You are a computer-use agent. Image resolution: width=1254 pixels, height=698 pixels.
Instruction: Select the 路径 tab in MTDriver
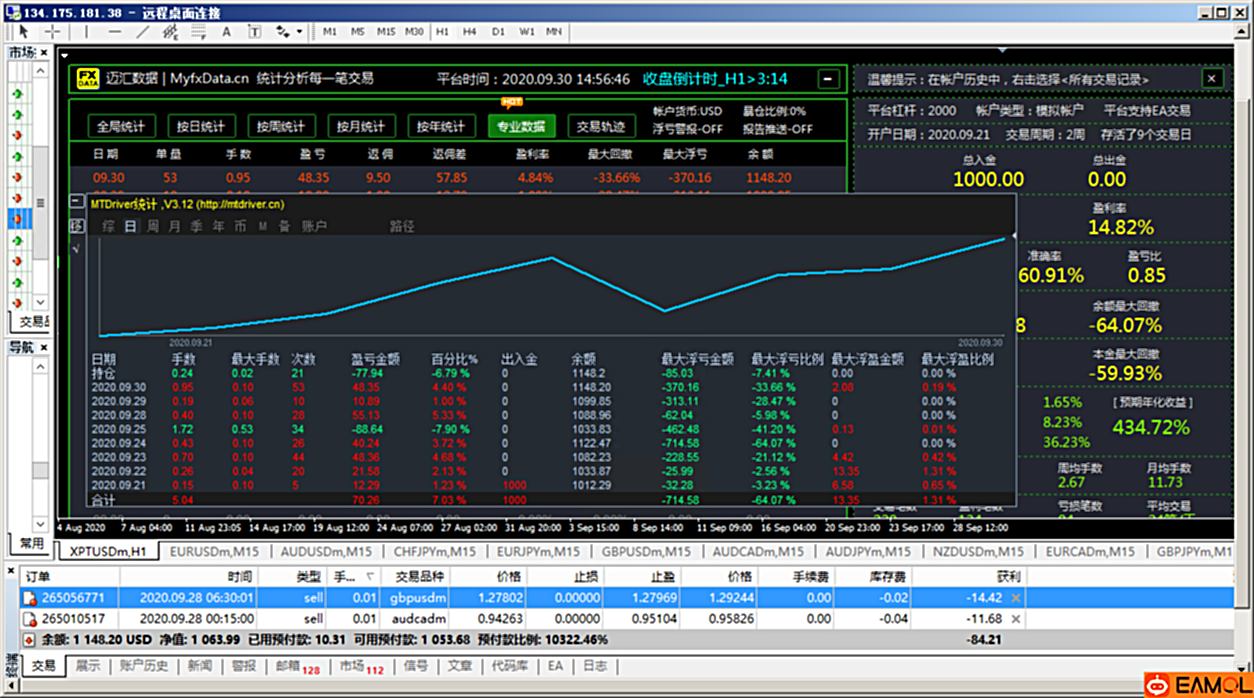coord(402,227)
